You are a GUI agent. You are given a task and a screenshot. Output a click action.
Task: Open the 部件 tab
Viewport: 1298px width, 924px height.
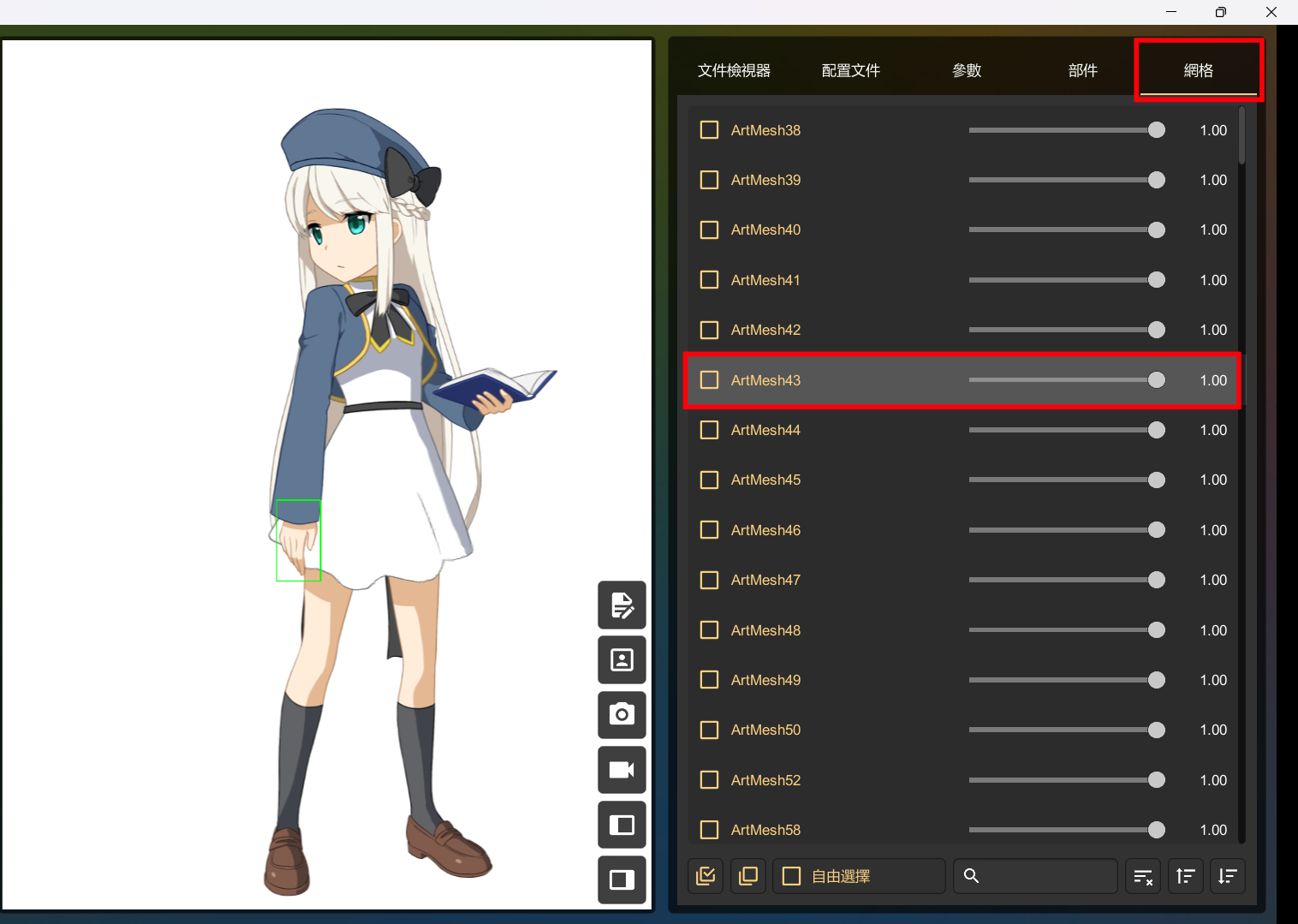(1082, 70)
